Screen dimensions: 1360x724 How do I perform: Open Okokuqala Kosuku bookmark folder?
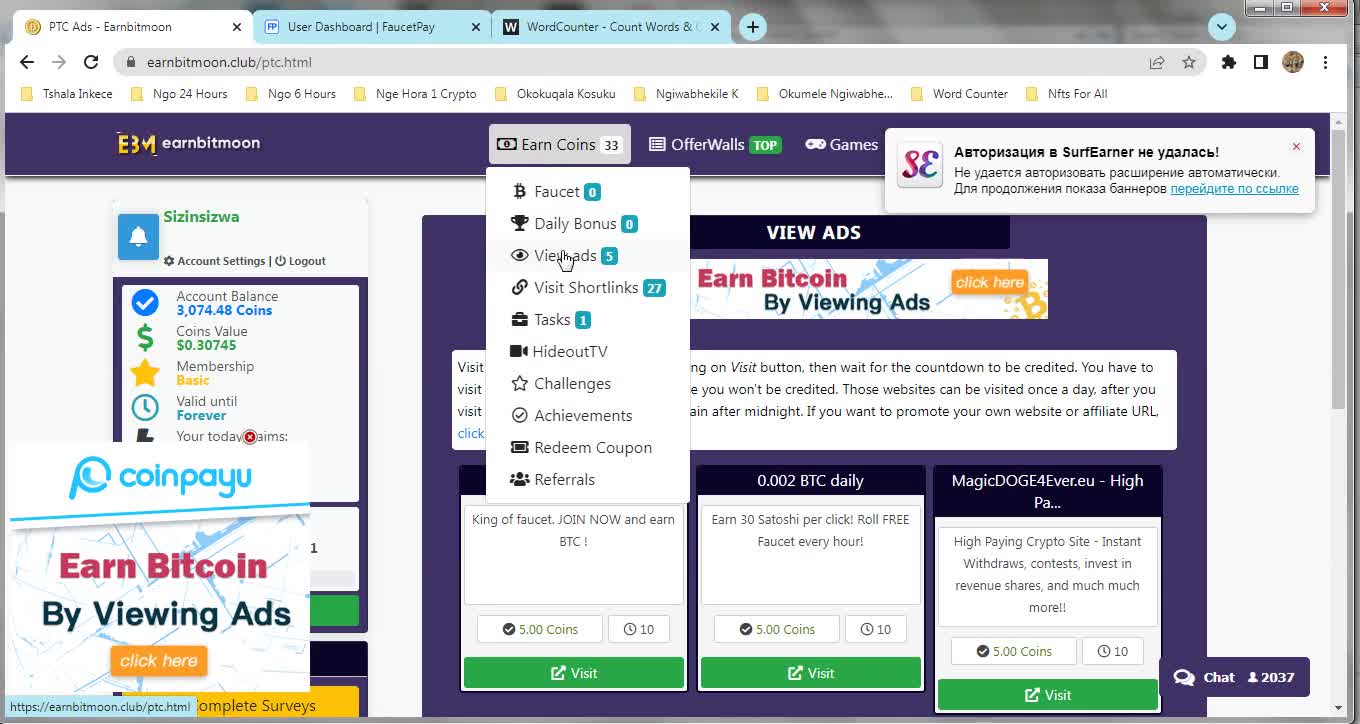tap(554, 94)
